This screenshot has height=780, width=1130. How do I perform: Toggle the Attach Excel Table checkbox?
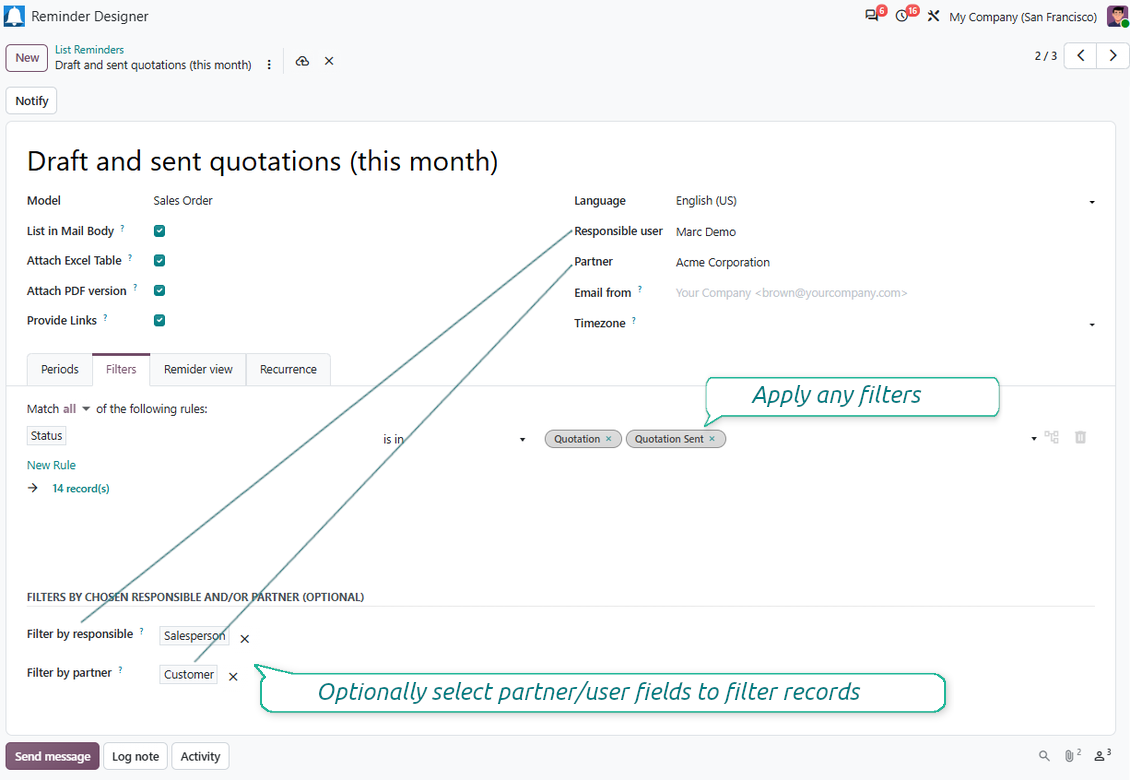(159, 260)
